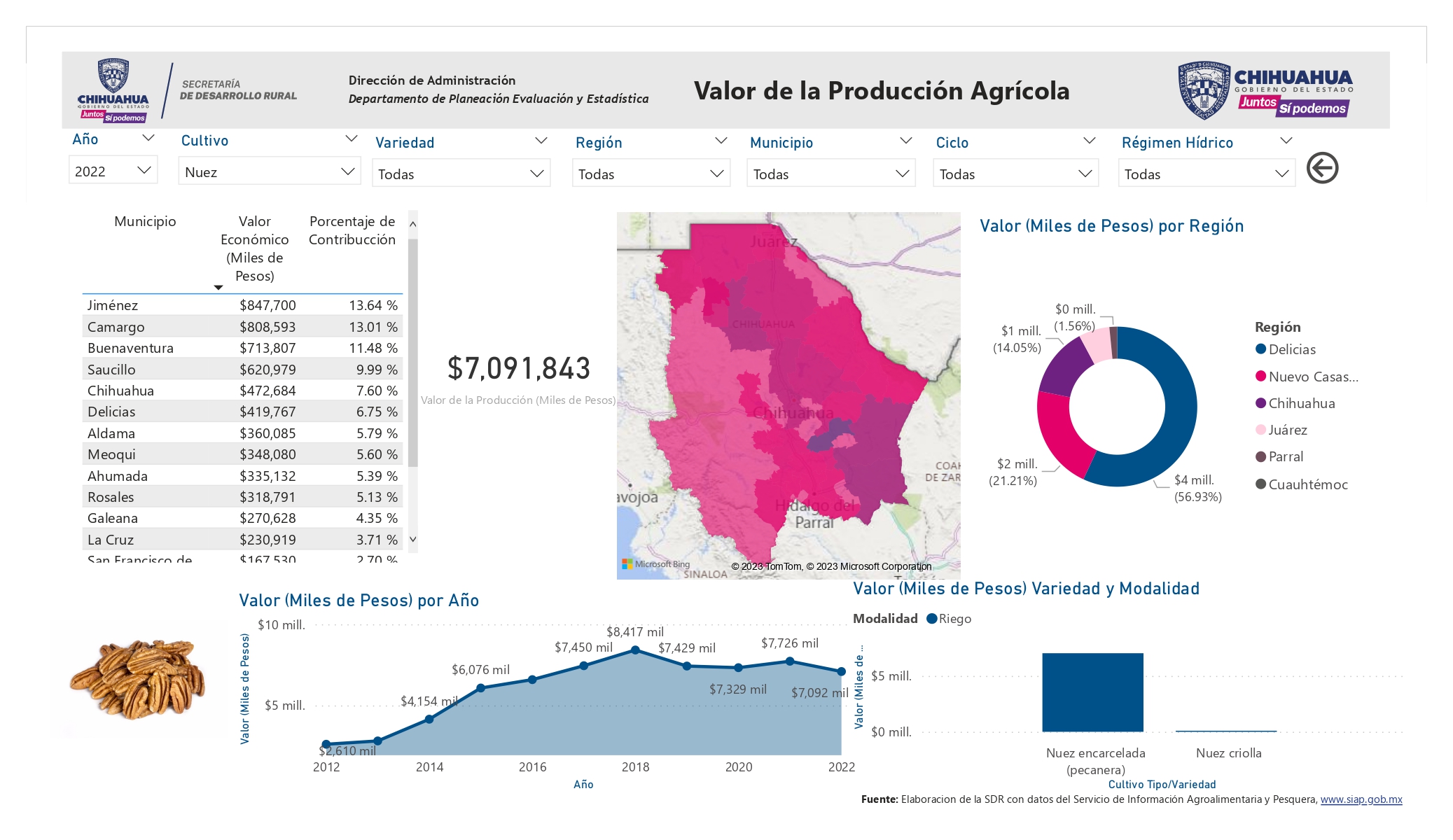Select the La Cruz row in the table

tap(242, 540)
